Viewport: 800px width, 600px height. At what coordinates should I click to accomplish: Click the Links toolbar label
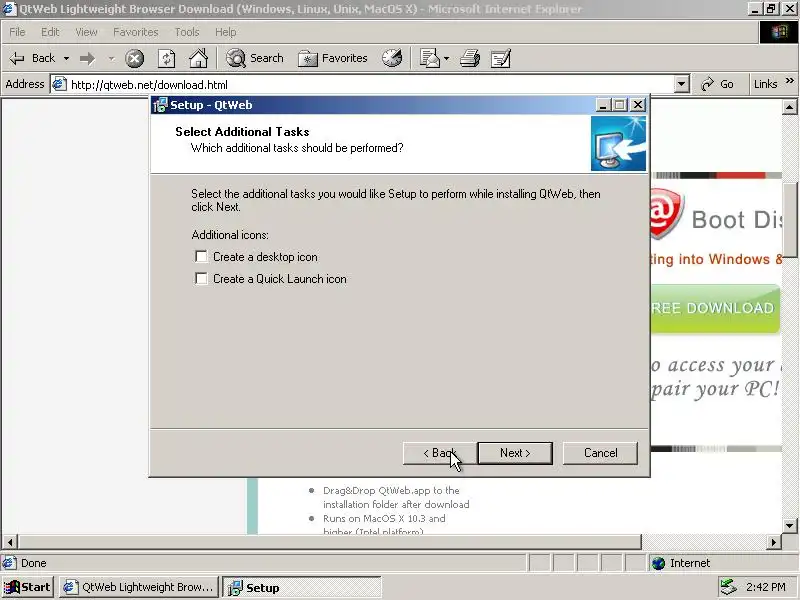tap(765, 84)
